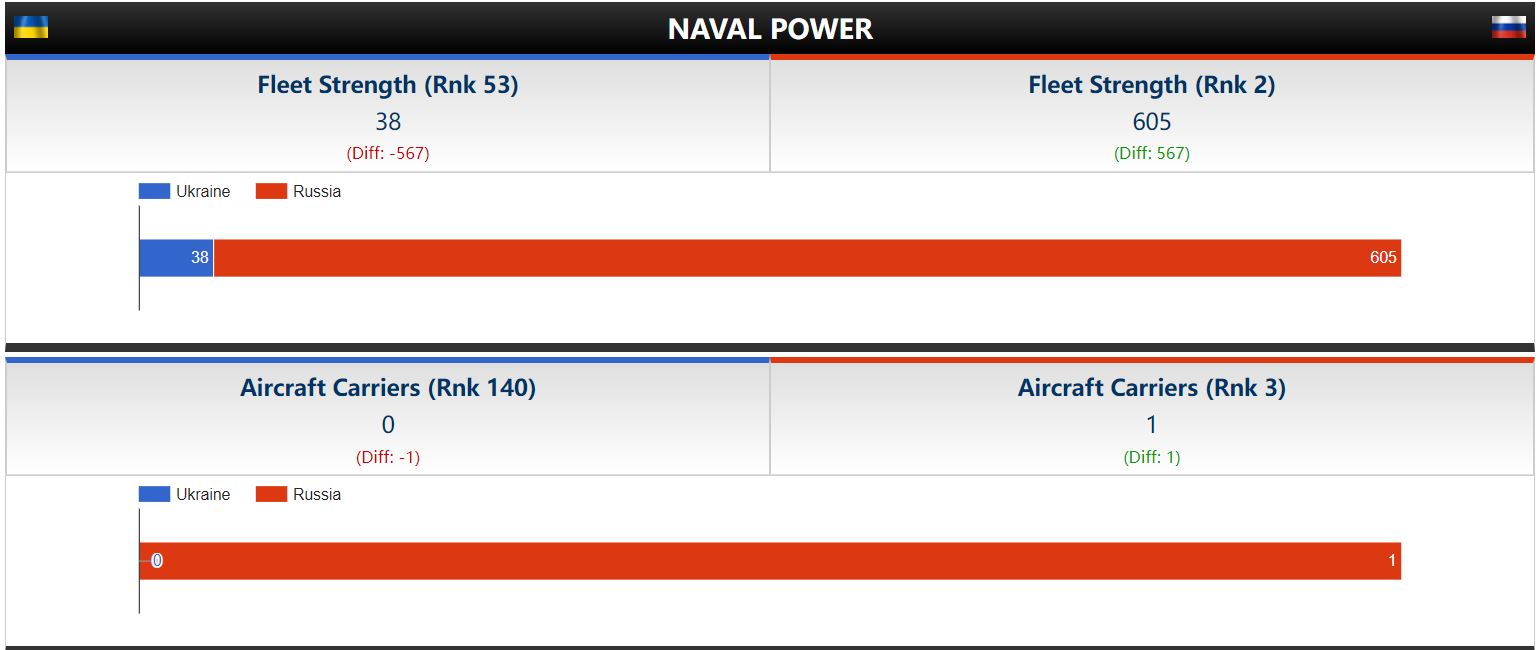The image size is (1538, 650).
Task: Toggle Ukraine legend swatch in Aircraft Carriers chart
Action: tap(154, 495)
